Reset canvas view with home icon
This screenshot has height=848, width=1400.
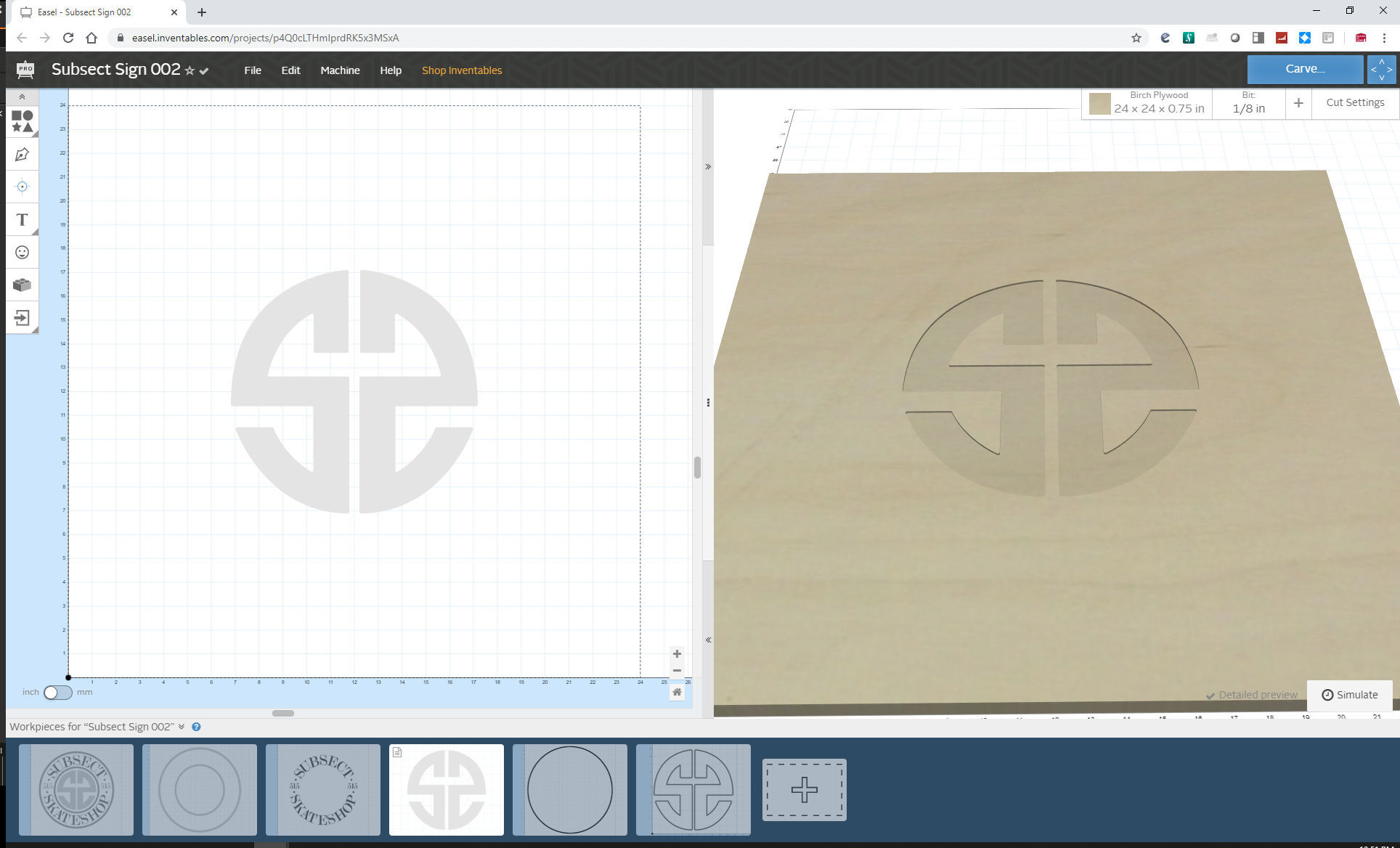677,692
